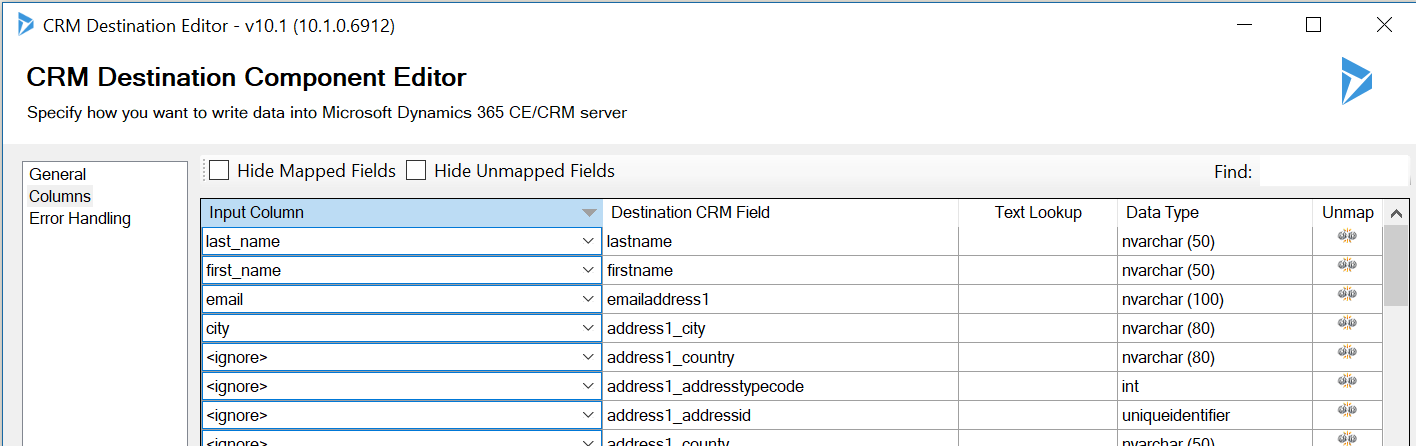Unmap the address1_addressid row icon
The image size is (1416, 446).
point(1346,410)
